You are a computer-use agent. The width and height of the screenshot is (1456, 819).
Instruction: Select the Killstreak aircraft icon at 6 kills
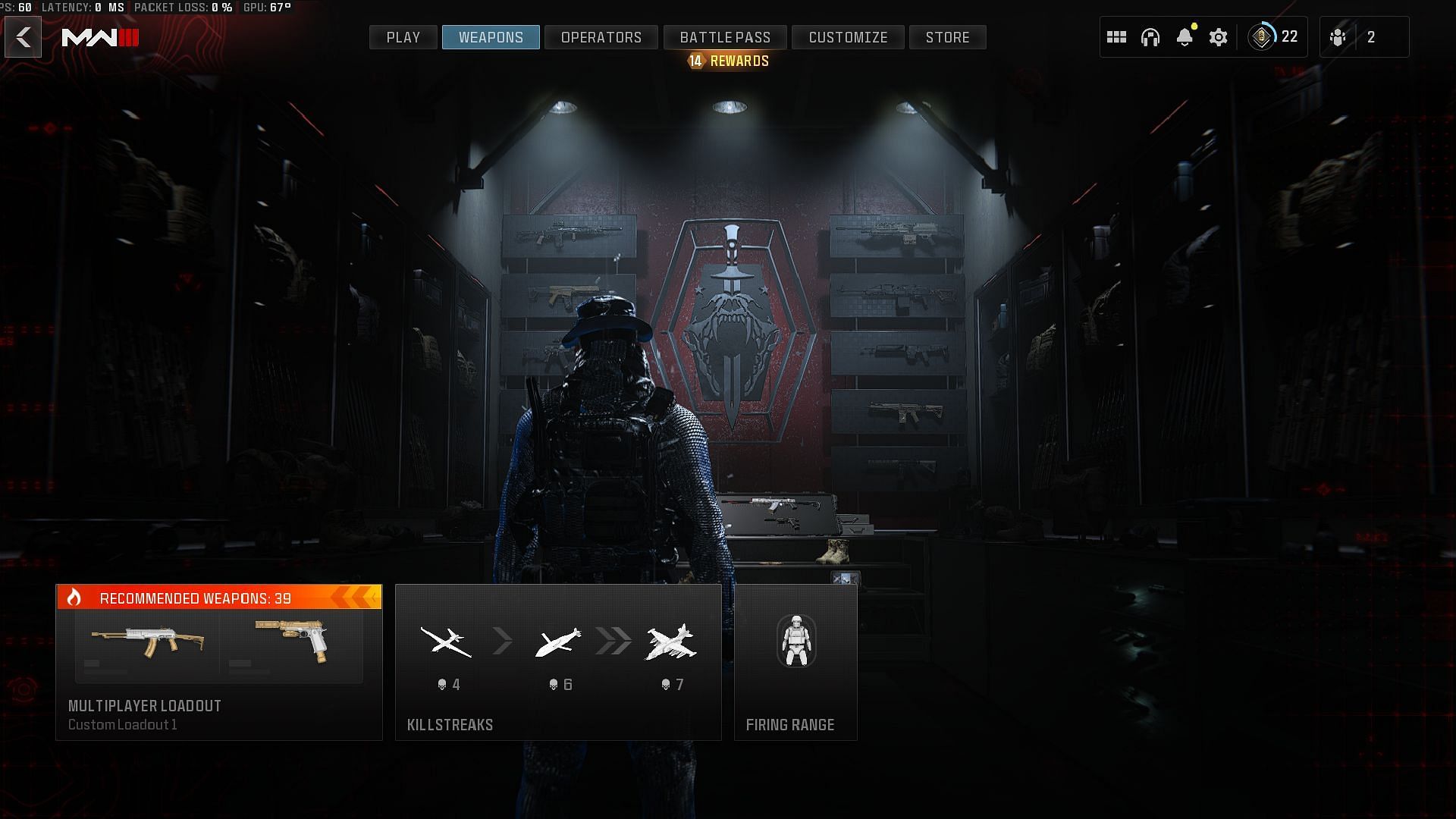pos(559,641)
